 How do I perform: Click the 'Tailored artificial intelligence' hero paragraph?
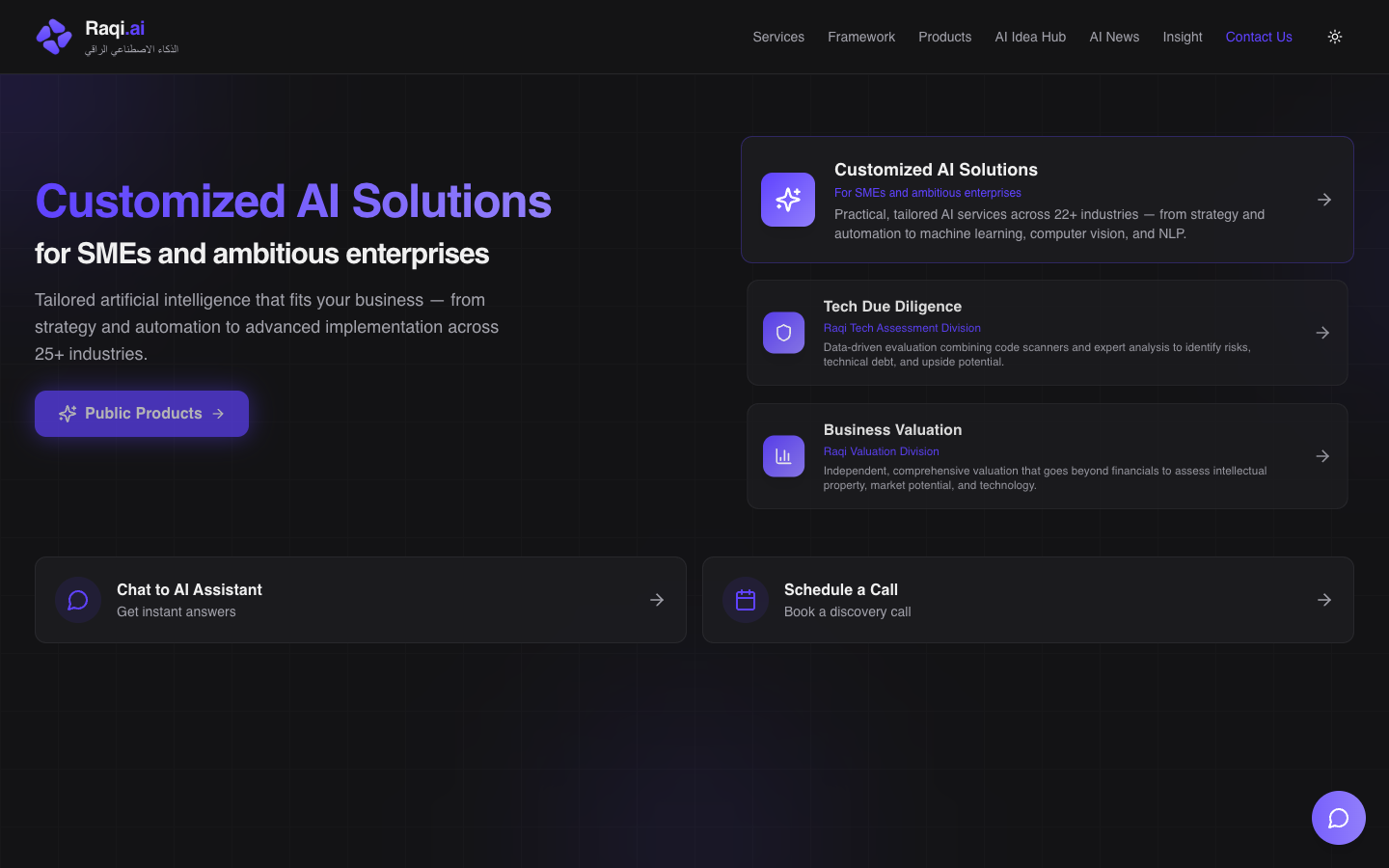tap(267, 327)
